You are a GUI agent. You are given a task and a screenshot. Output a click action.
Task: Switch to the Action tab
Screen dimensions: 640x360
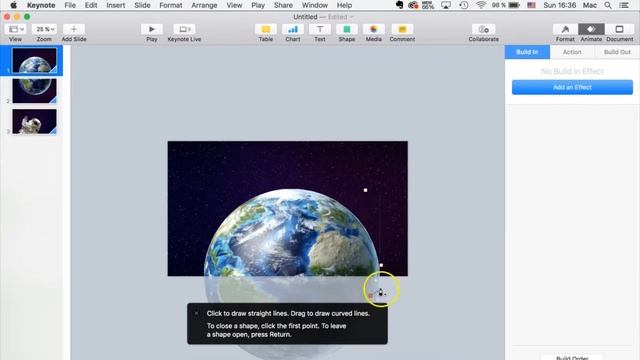572,52
